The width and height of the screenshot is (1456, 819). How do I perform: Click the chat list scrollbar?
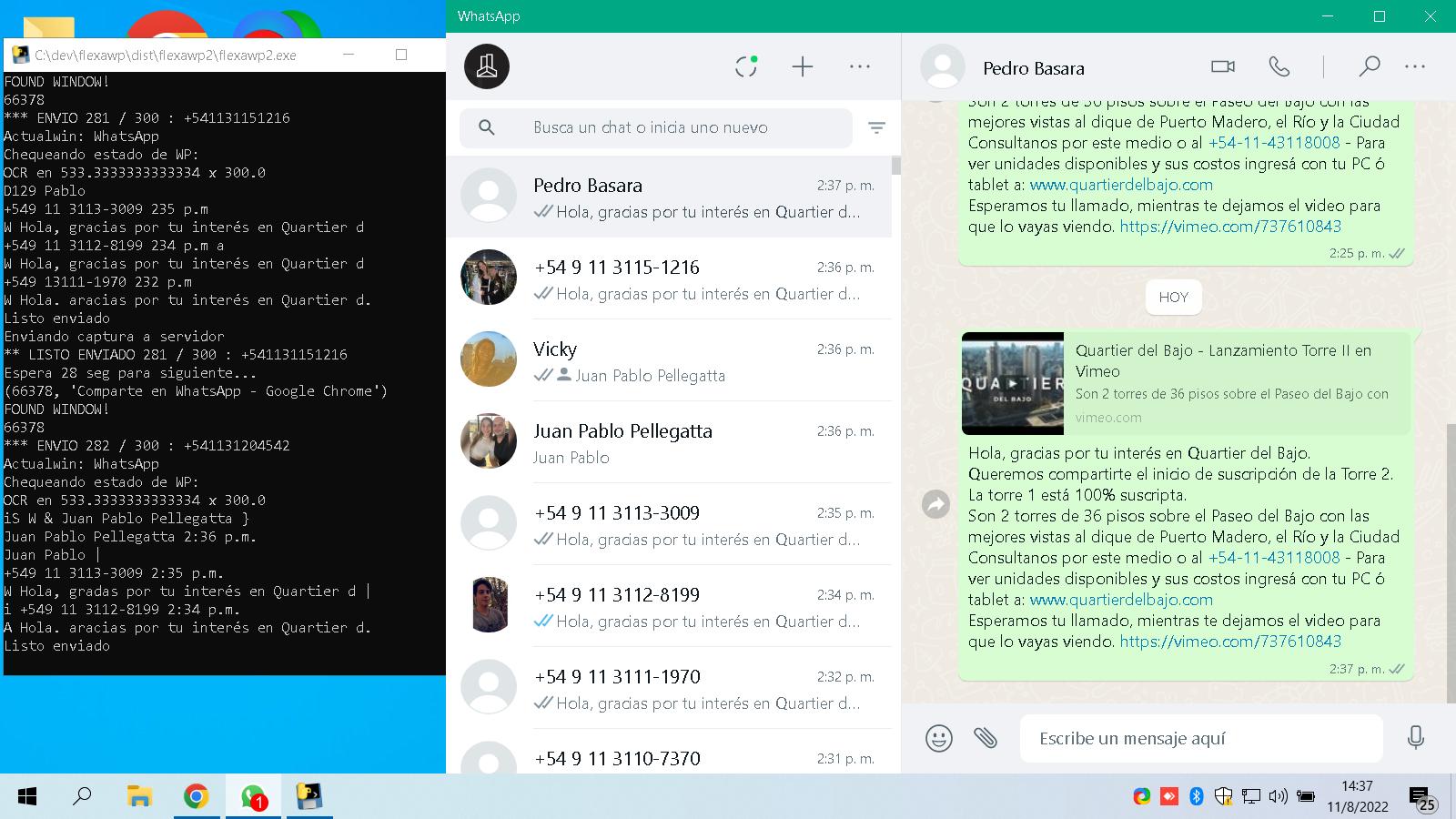[x=896, y=165]
